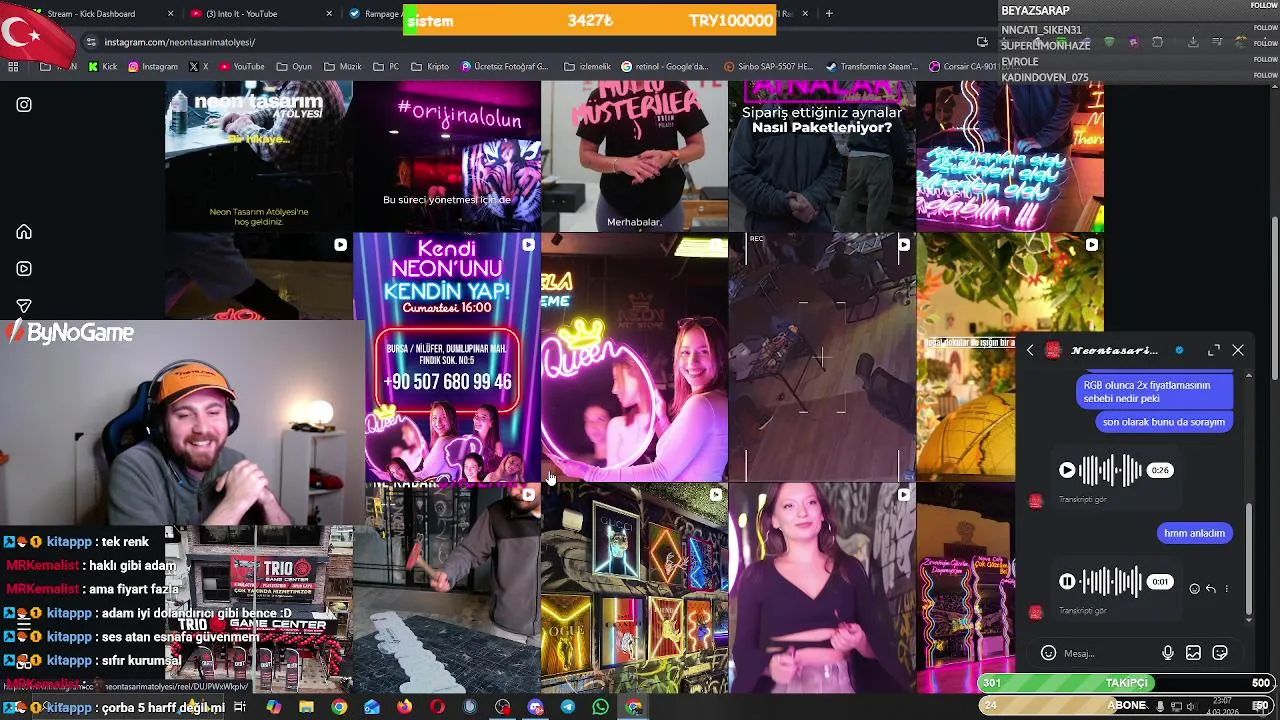This screenshot has height=720, width=1280.
Task: Open the Queen neon mirror reel
Action: pos(634,357)
